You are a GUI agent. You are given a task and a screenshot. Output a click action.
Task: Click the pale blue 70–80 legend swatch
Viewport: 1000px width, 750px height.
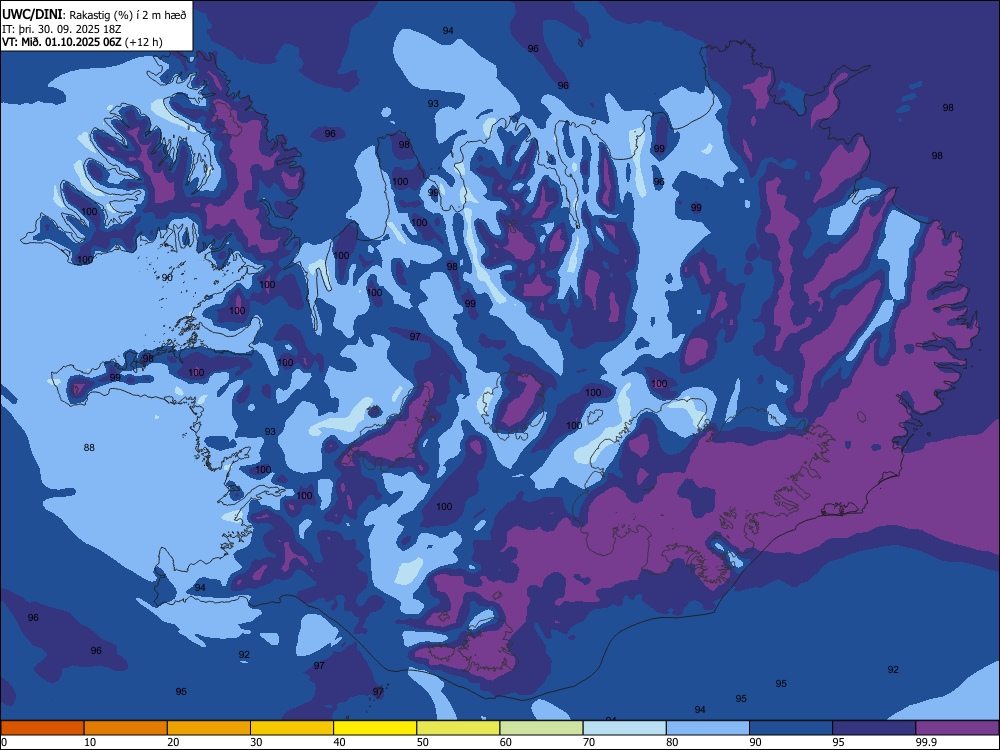pyautogui.click(x=624, y=728)
